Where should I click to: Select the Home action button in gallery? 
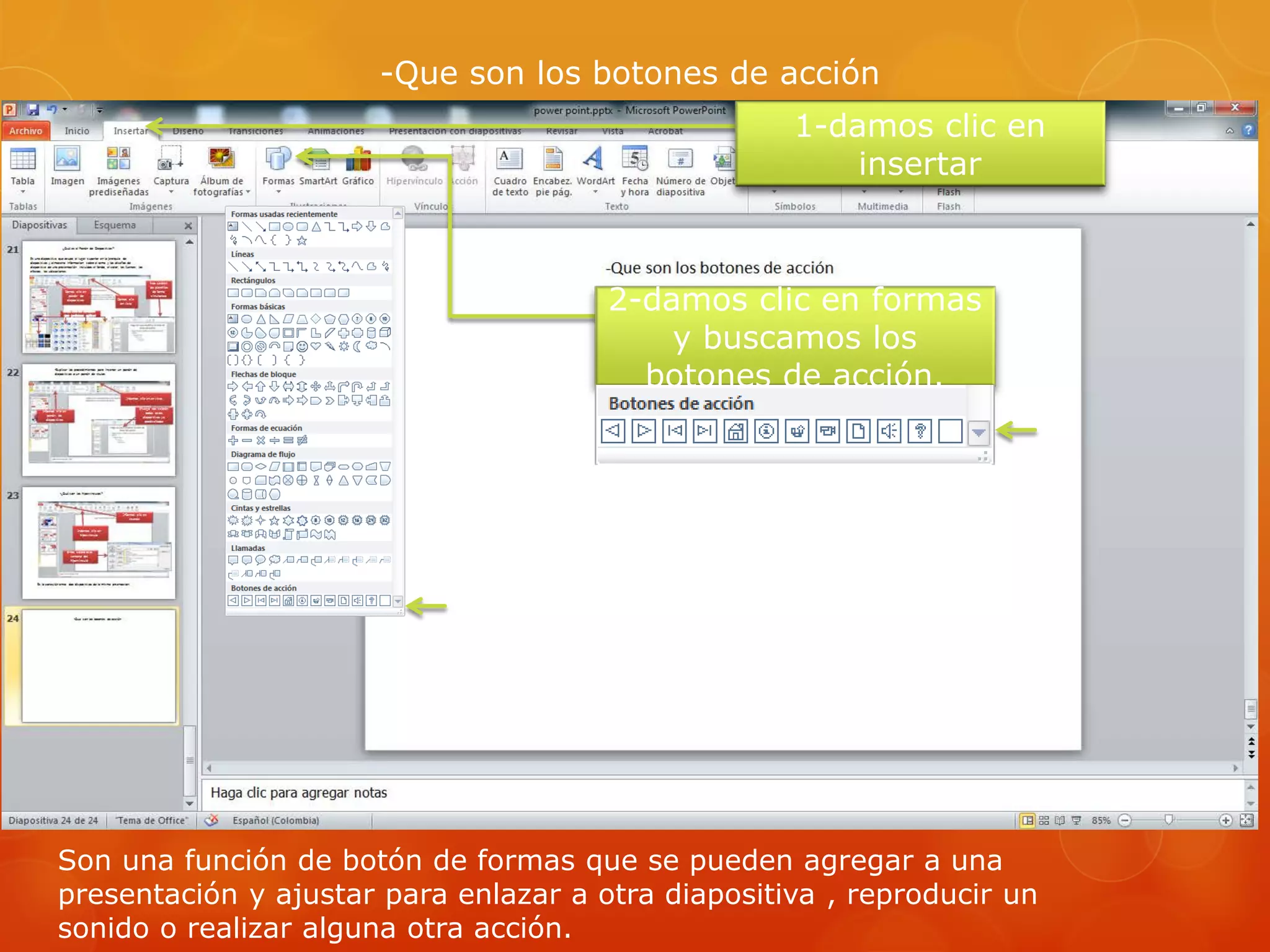click(x=288, y=601)
